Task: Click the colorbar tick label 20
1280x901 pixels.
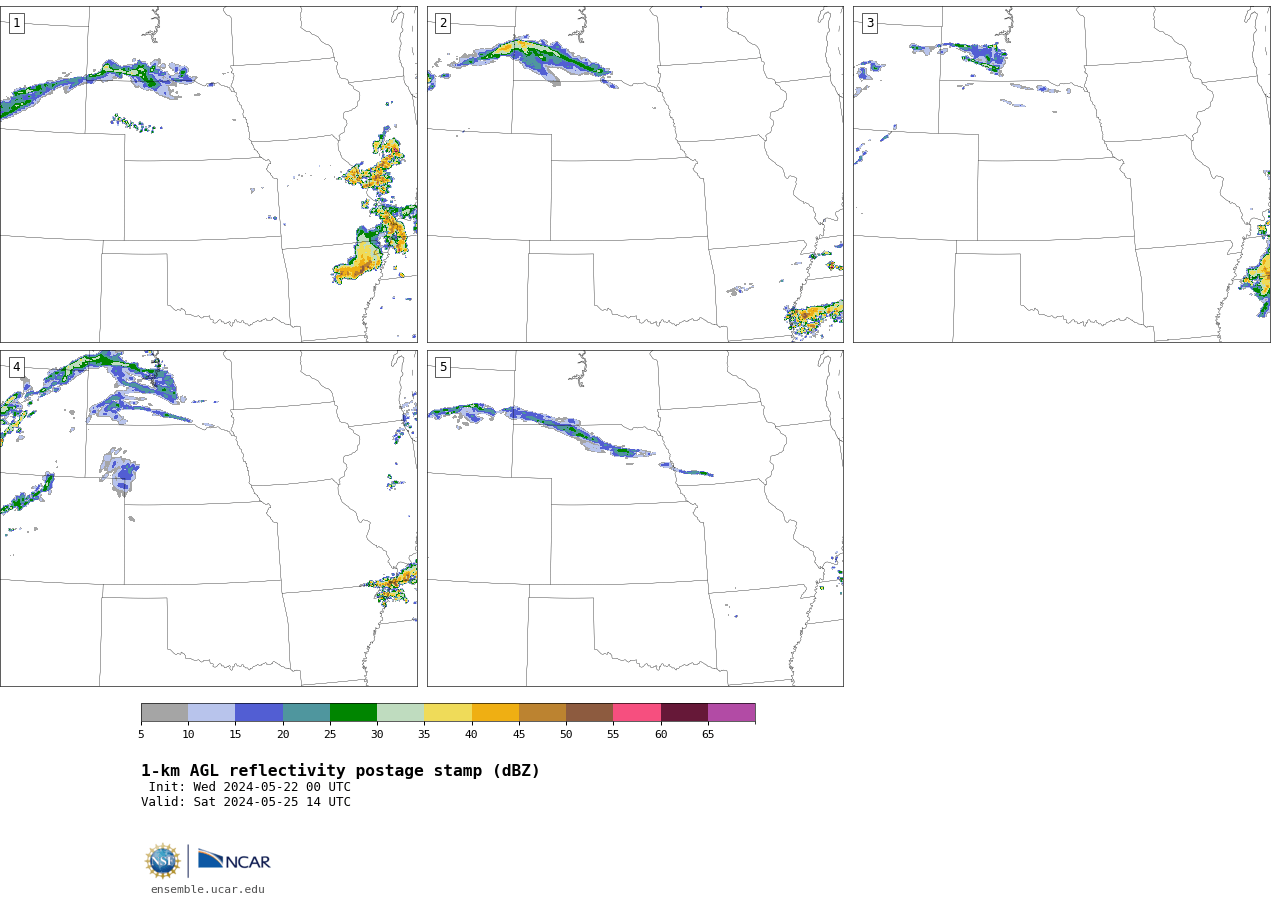Action: click(283, 735)
